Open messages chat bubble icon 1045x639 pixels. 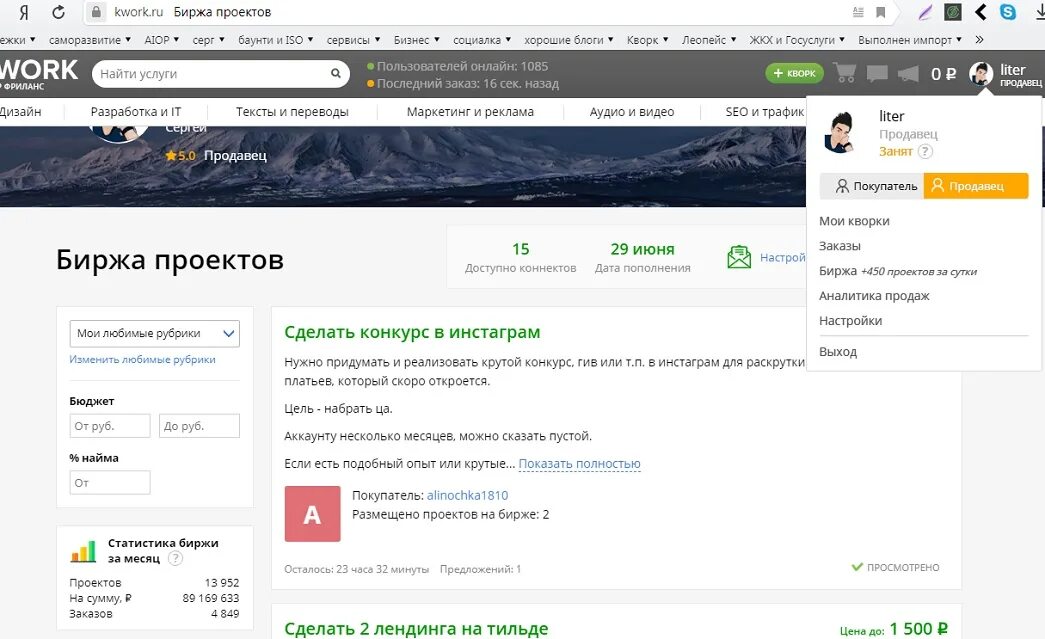pos(877,73)
